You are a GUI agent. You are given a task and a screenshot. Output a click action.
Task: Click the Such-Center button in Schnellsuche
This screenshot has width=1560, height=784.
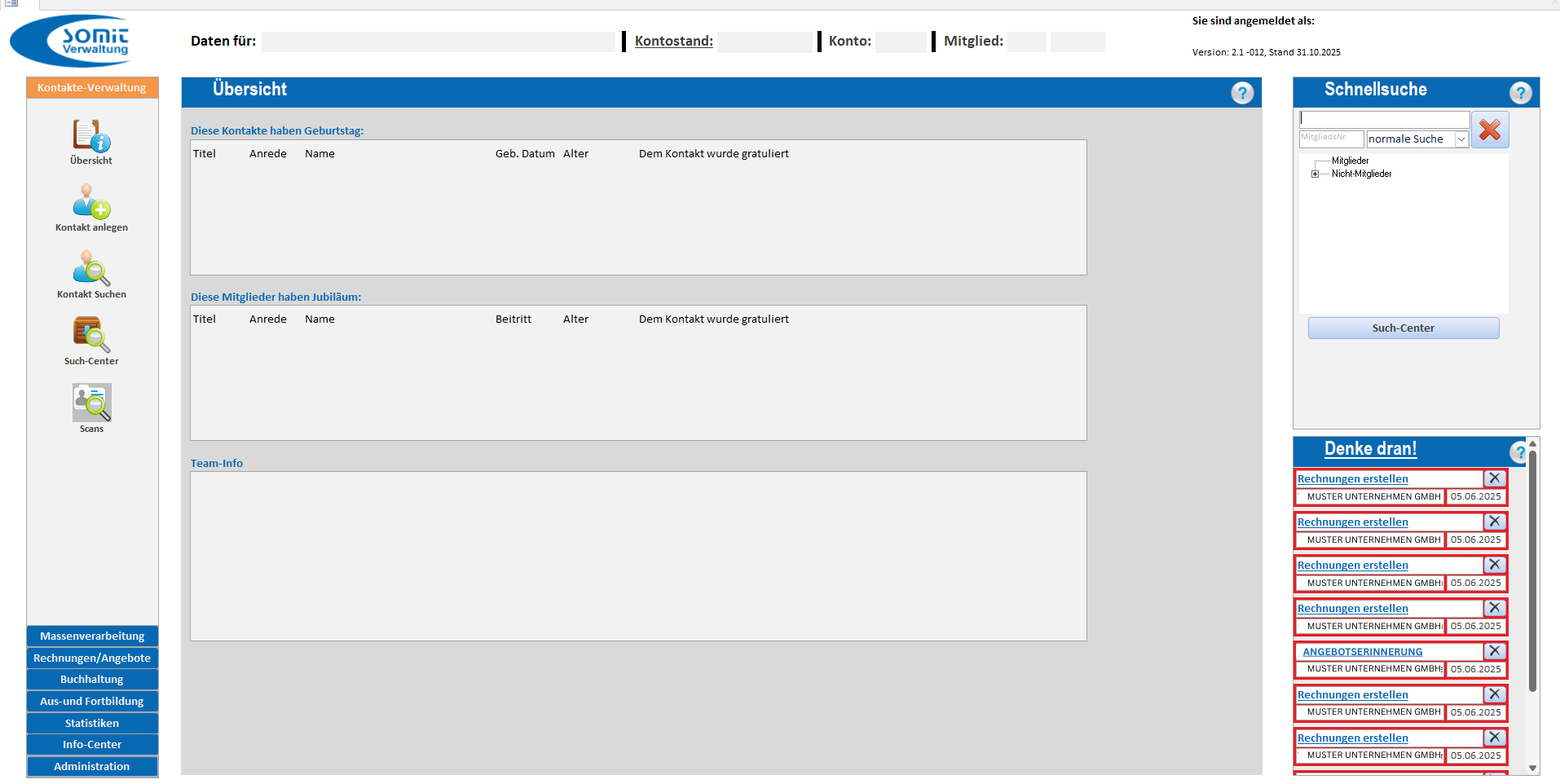click(x=1403, y=328)
